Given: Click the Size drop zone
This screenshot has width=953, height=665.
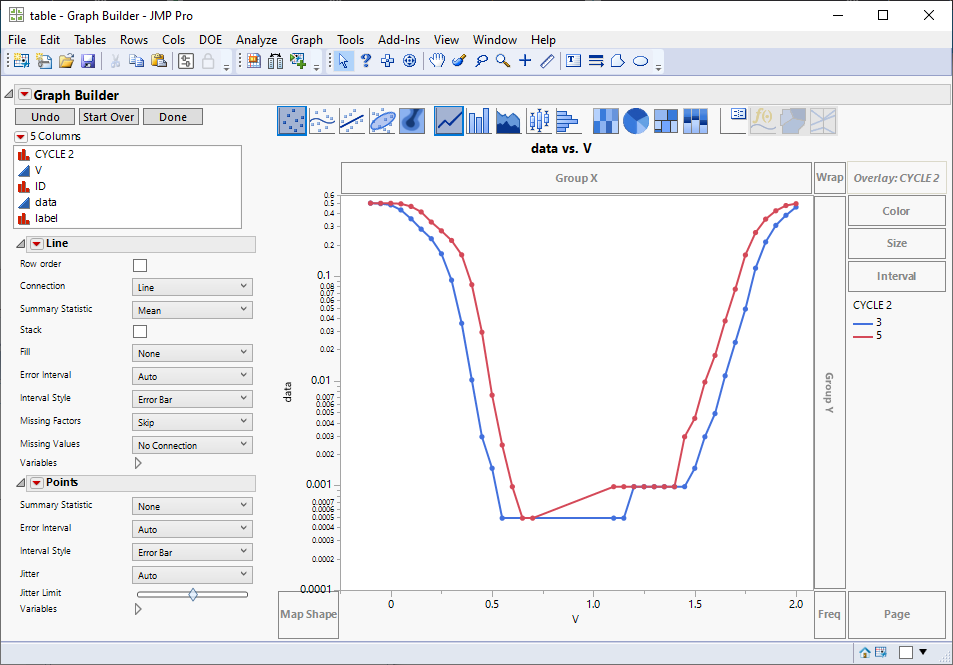Looking at the screenshot, I should (896, 243).
